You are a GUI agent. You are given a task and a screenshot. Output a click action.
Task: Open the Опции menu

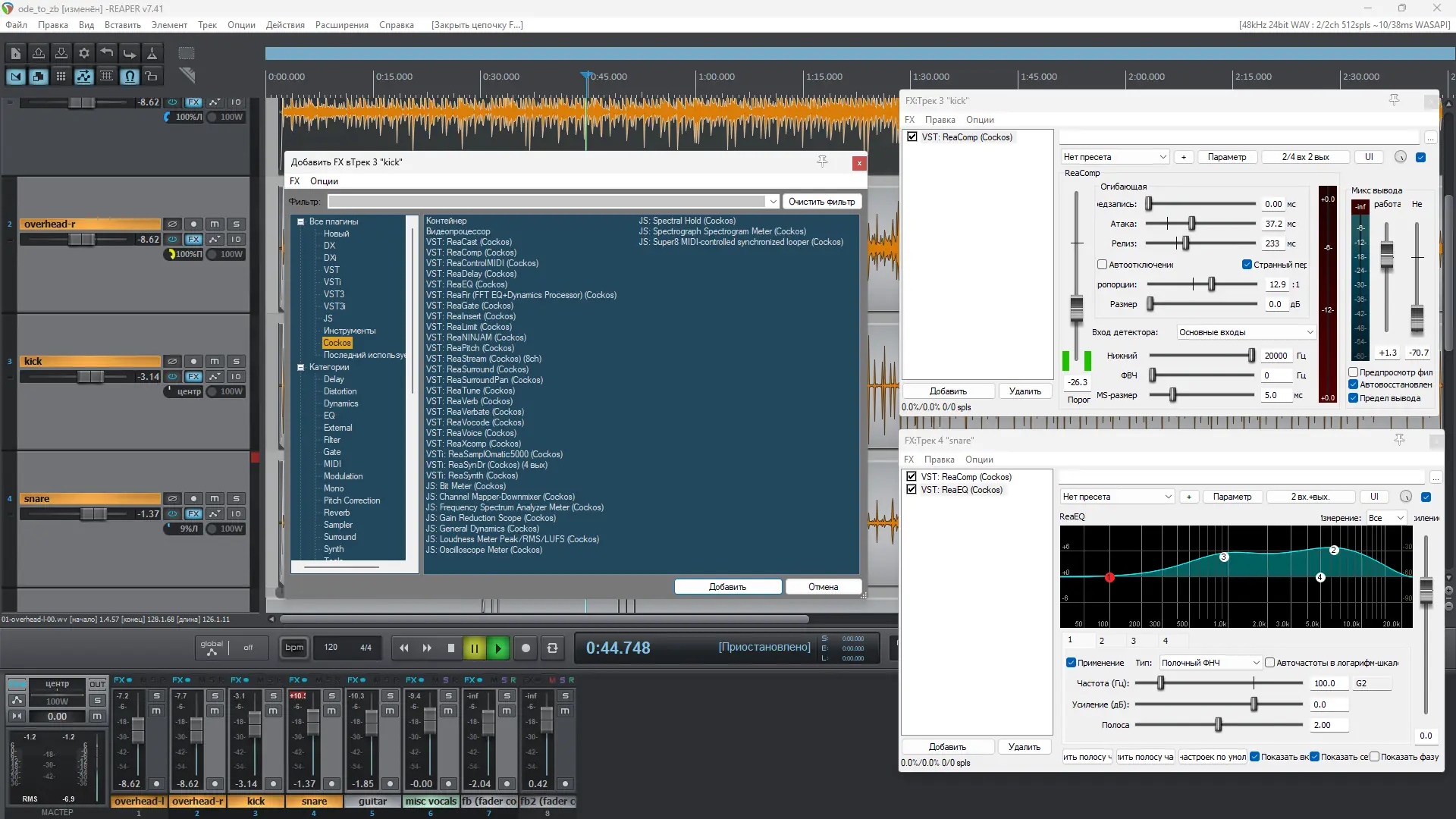tap(240, 24)
